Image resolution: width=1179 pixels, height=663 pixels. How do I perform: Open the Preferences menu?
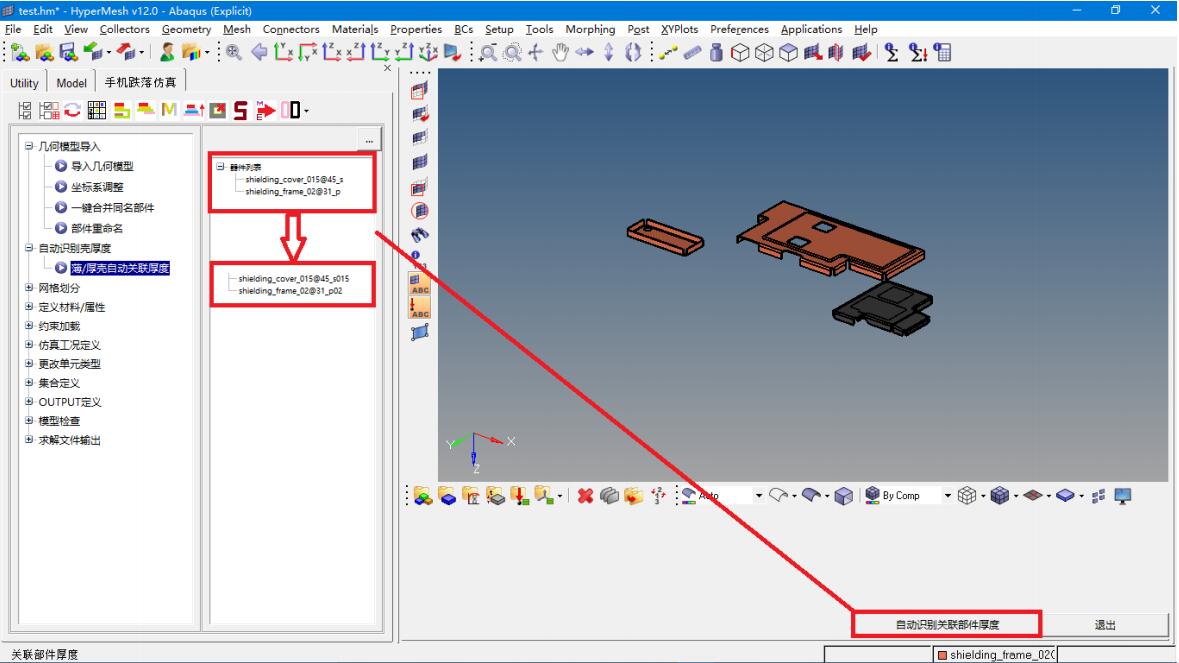pos(739,29)
